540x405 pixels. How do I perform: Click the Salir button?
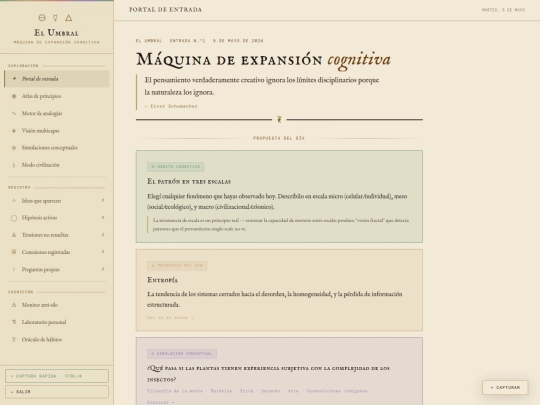coord(57,392)
